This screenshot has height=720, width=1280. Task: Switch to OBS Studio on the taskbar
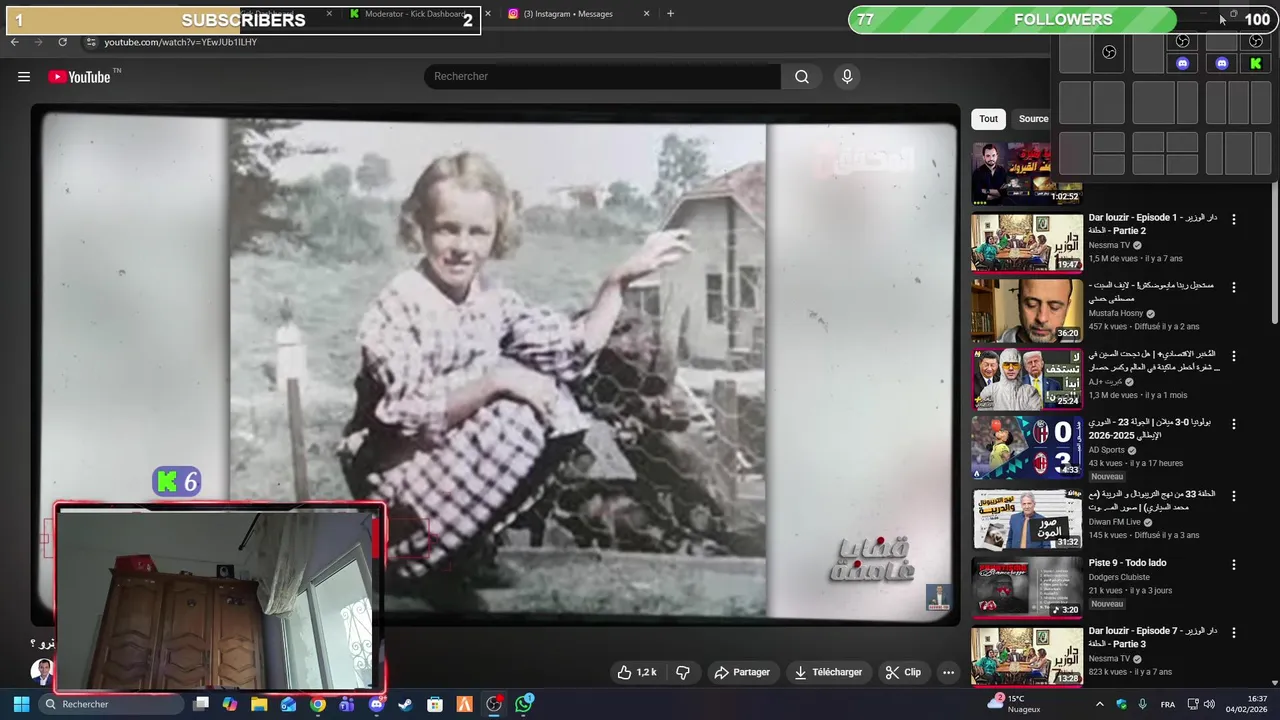click(x=494, y=704)
